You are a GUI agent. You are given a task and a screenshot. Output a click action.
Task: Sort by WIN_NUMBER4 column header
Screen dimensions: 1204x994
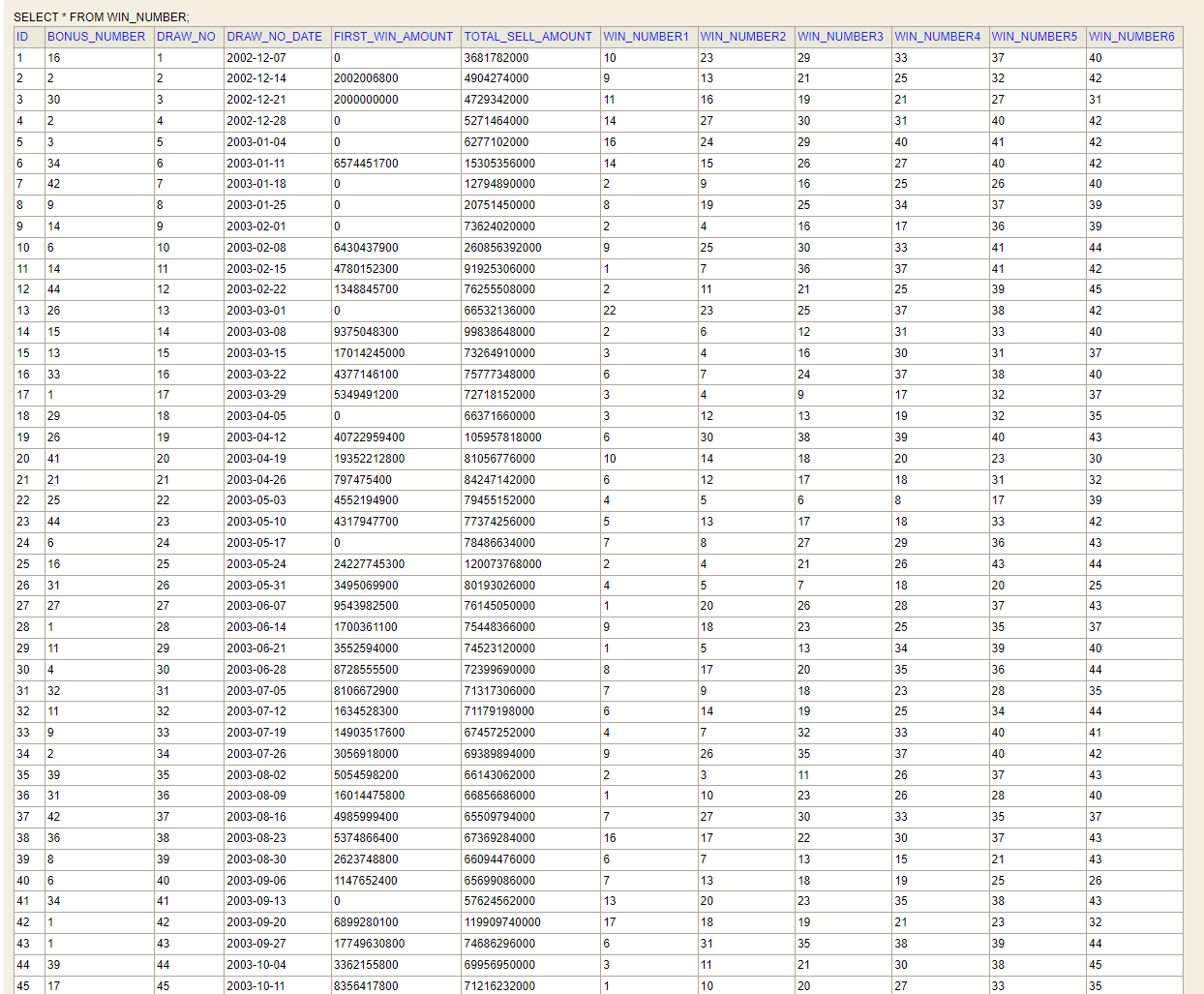(x=938, y=37)
